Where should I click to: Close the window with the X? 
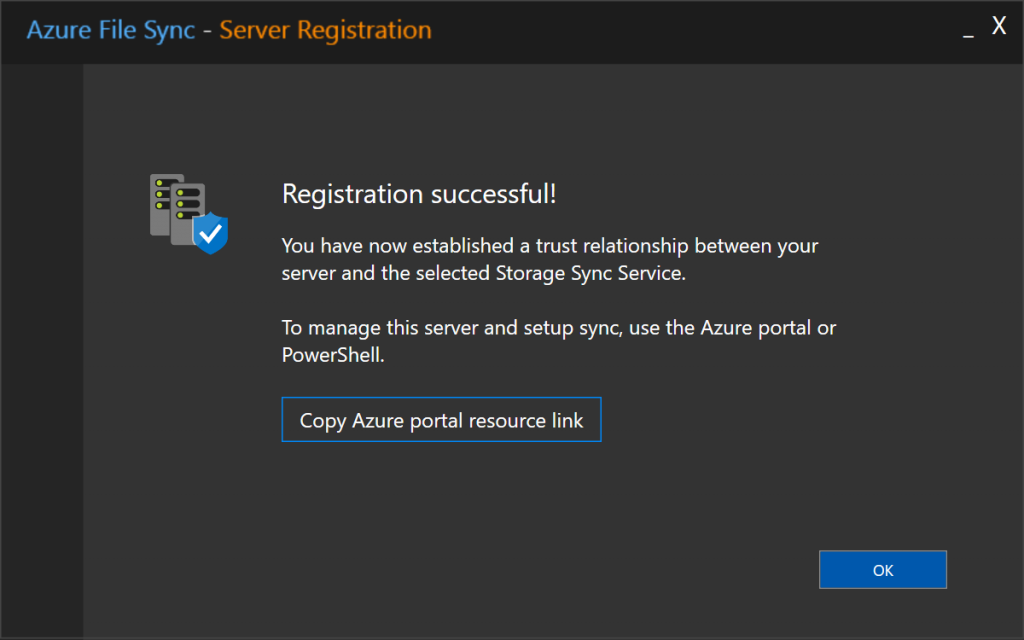coord(998,27)
